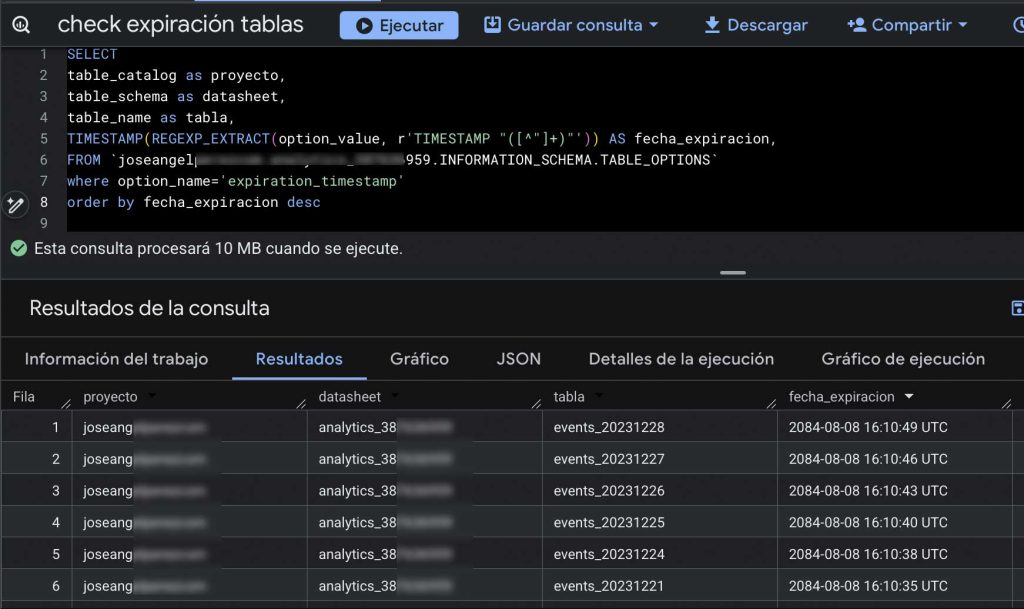
Task: Click the clock icon at toolbar edge
Action: click(1018, 25)
